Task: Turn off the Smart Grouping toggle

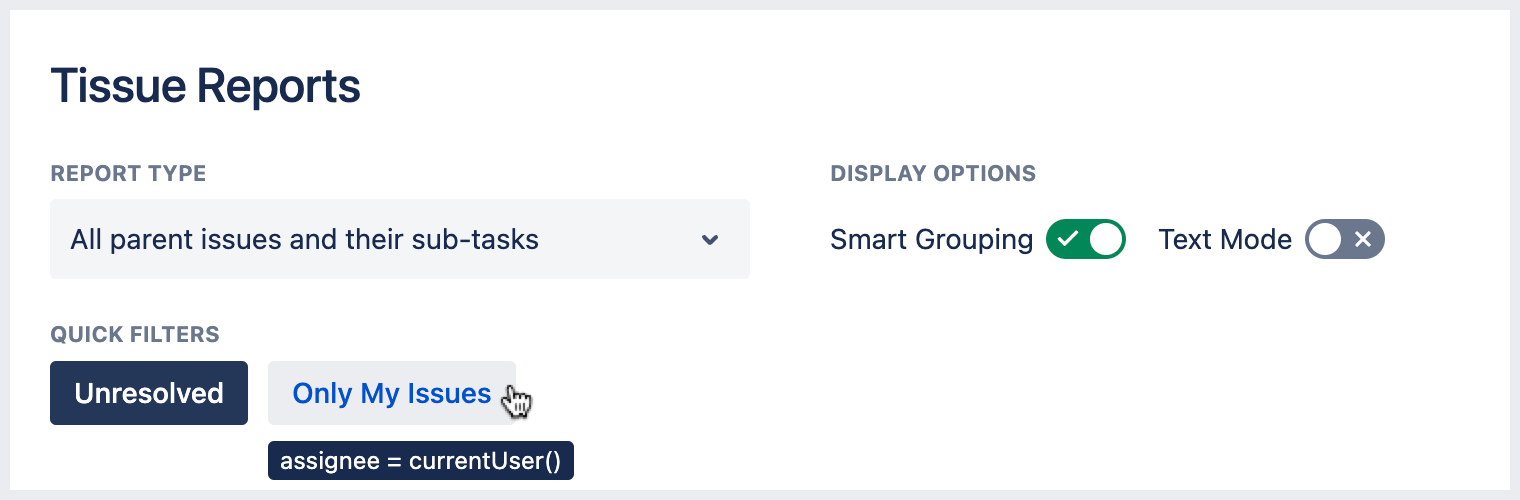Action: click(x=1086, y=240)
